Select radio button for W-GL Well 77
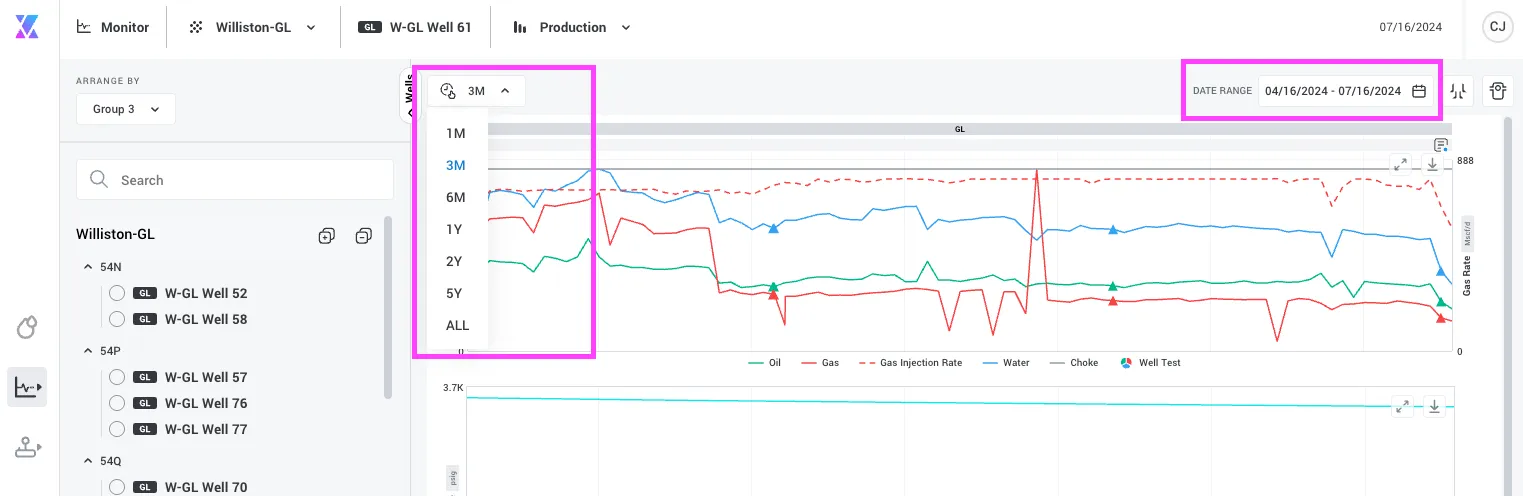The image size is (1523, 496). 117,429
